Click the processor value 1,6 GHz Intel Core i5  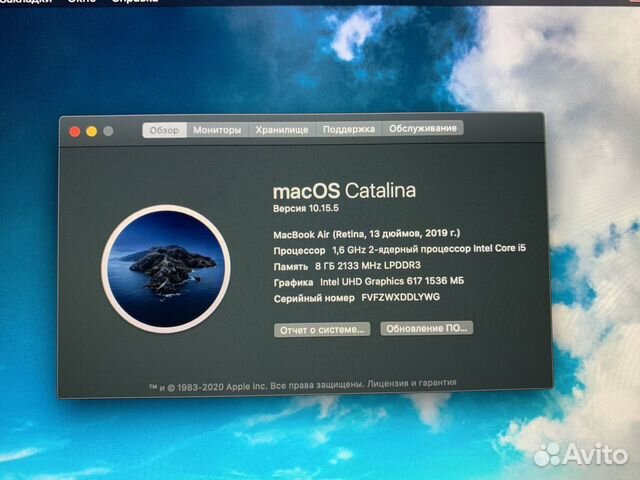coord(429,249)
